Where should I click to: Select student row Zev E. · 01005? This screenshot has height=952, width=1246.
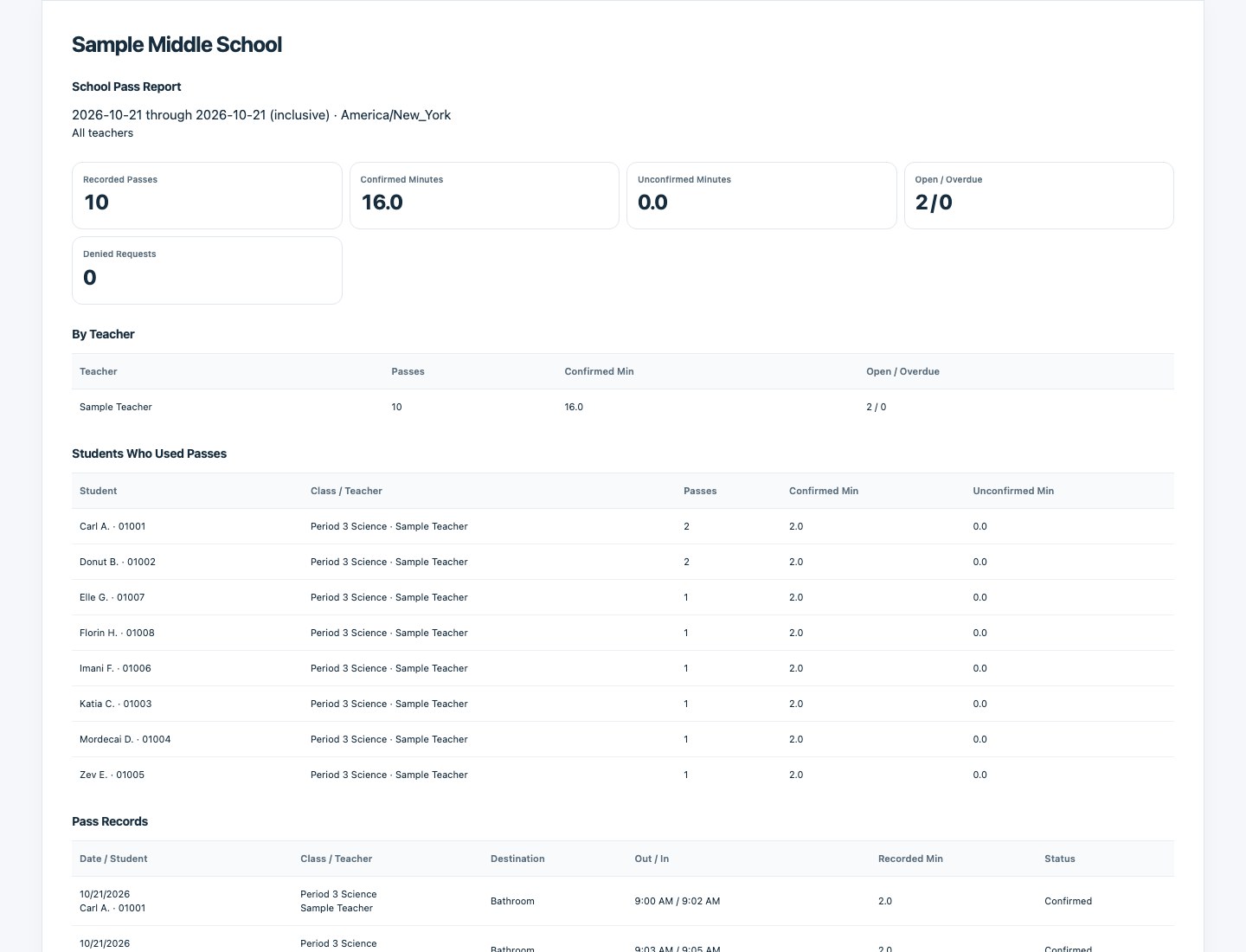tap(623, 775)
